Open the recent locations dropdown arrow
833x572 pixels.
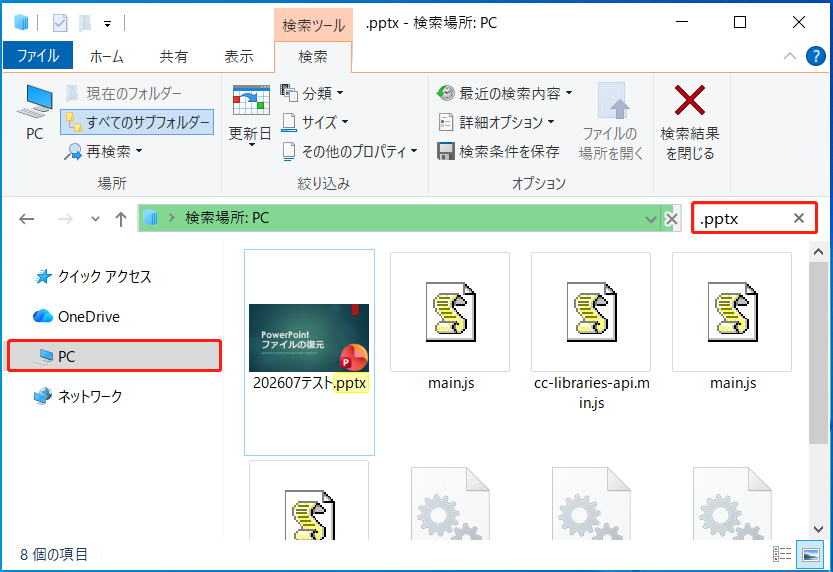pyautogui.click(x=95, y=219)
